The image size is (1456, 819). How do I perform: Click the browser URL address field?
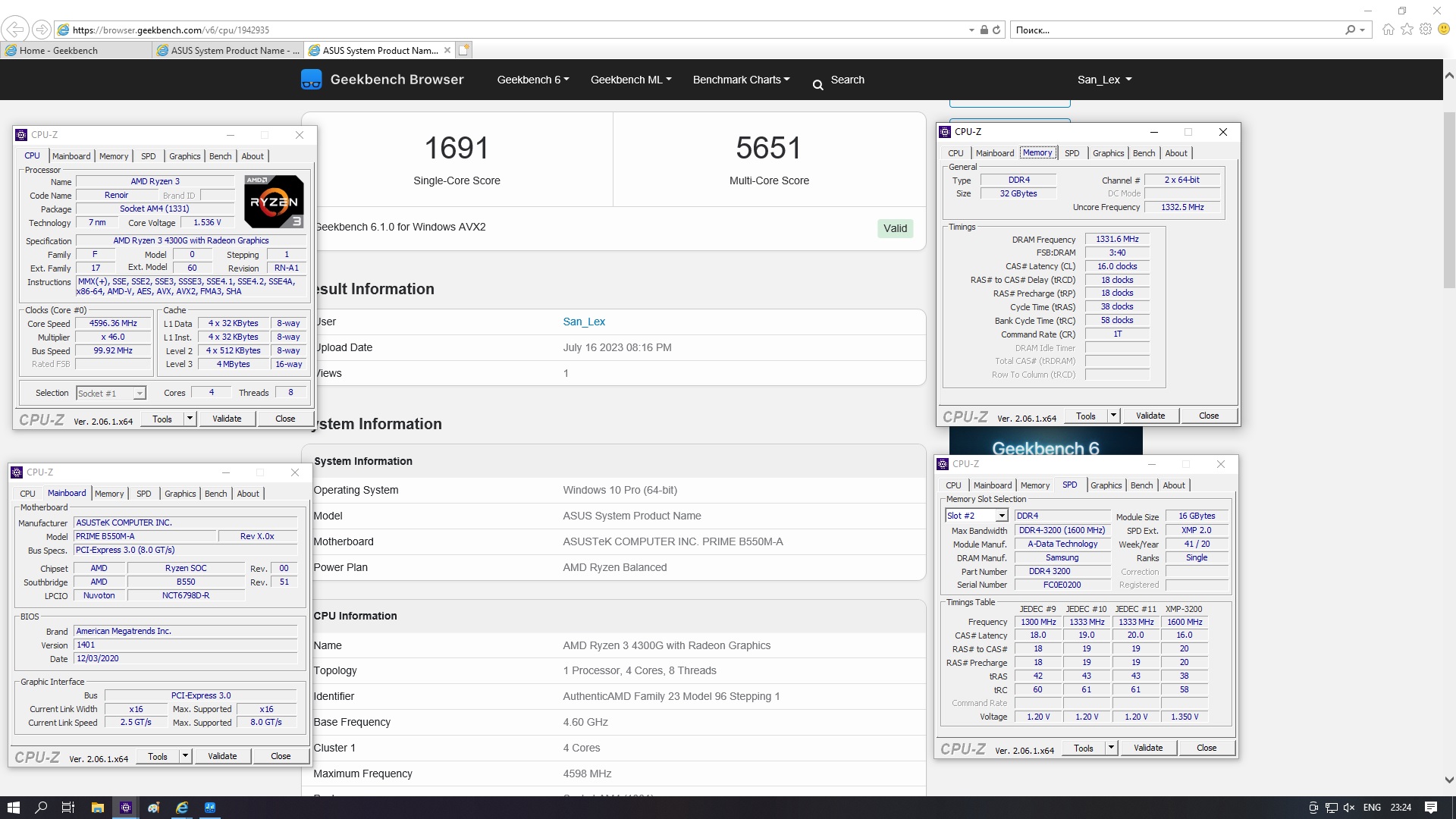point(516,30)
